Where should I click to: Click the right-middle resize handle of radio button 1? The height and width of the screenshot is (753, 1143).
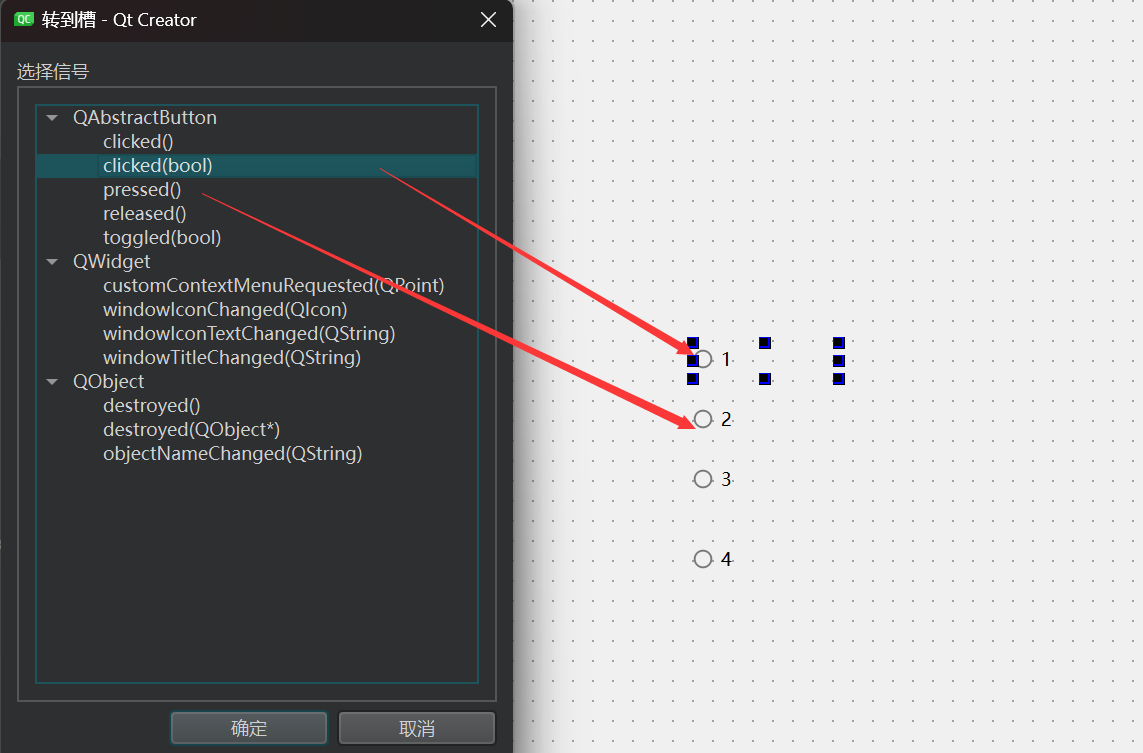[838, 361]
